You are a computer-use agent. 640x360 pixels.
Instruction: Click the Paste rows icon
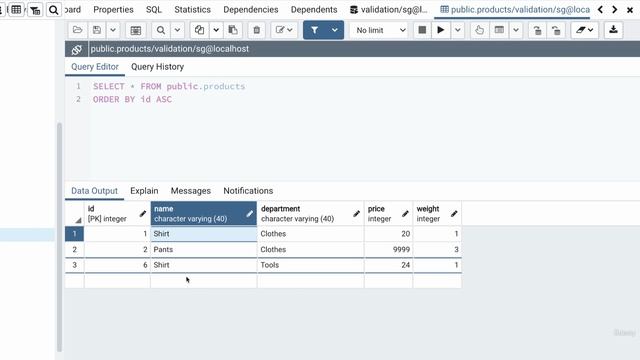(233, 30)
